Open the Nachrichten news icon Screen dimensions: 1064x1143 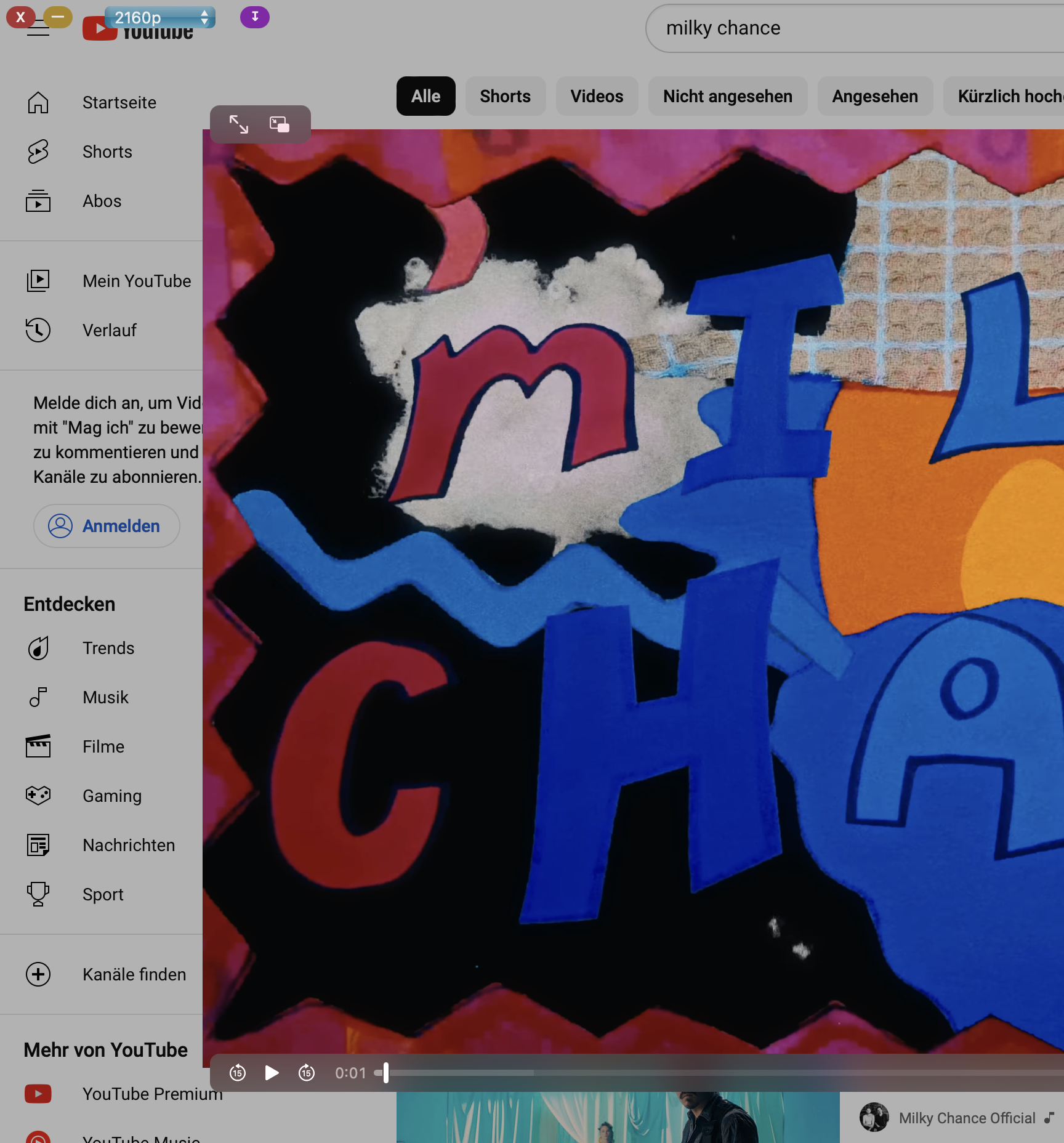pyautogui.click(x=38, y=845)
